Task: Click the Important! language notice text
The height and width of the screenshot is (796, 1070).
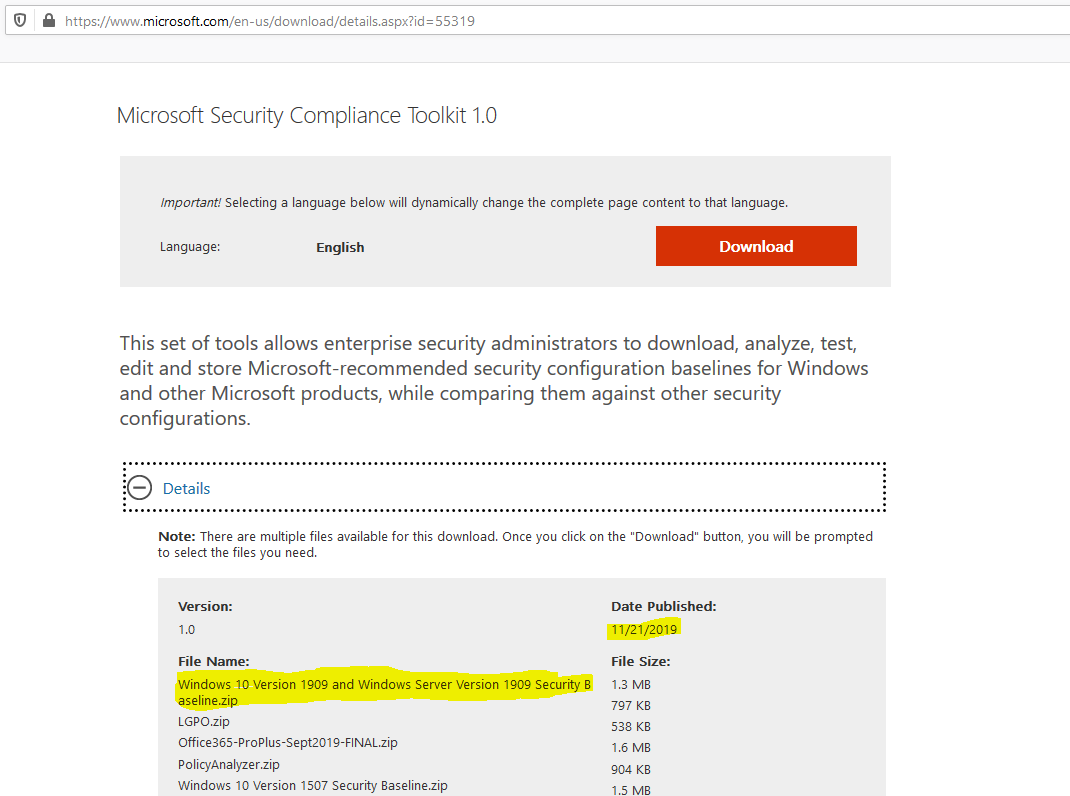Action: click(474, 203)
